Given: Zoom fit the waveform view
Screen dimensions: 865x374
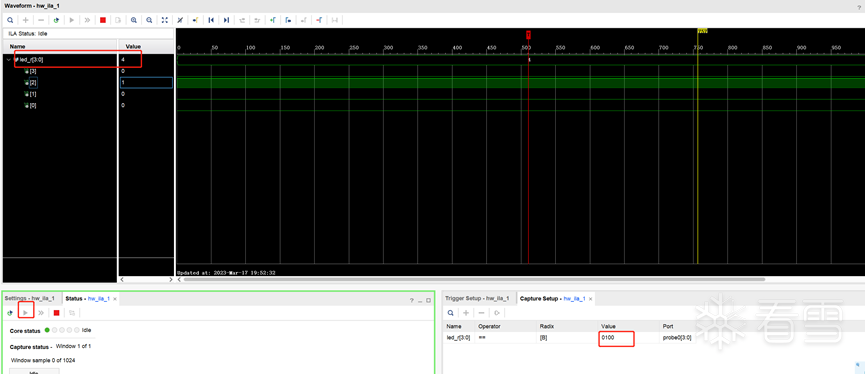Looking at the screenshot, I should click(x=164, y=20).
